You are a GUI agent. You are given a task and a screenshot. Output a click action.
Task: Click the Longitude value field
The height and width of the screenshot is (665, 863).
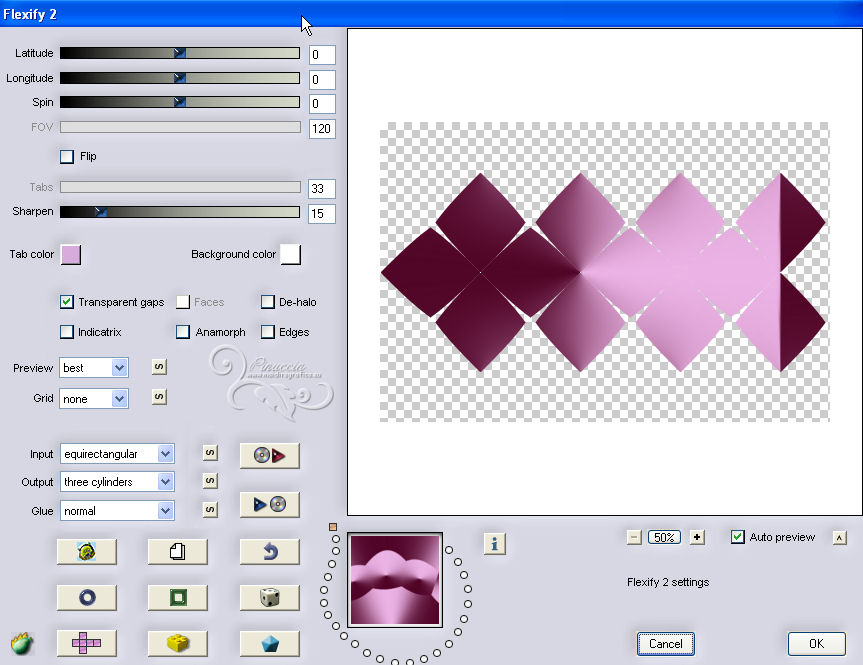(x=322, y=79)
